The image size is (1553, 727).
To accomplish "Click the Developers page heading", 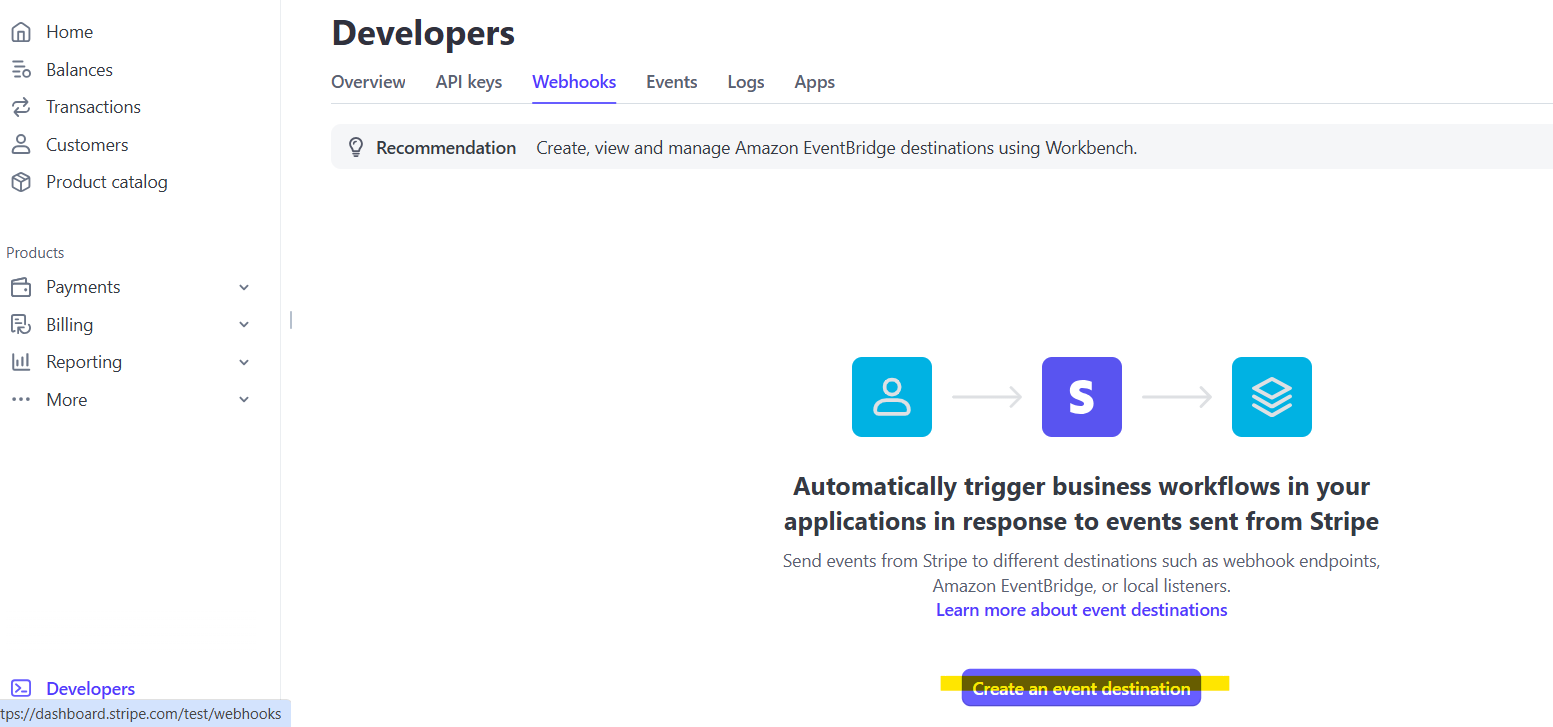I will (423, 33).
